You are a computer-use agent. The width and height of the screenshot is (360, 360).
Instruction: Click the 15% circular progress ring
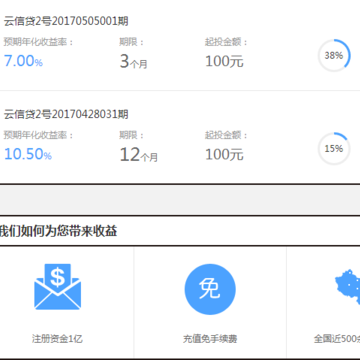coord(334,148)
